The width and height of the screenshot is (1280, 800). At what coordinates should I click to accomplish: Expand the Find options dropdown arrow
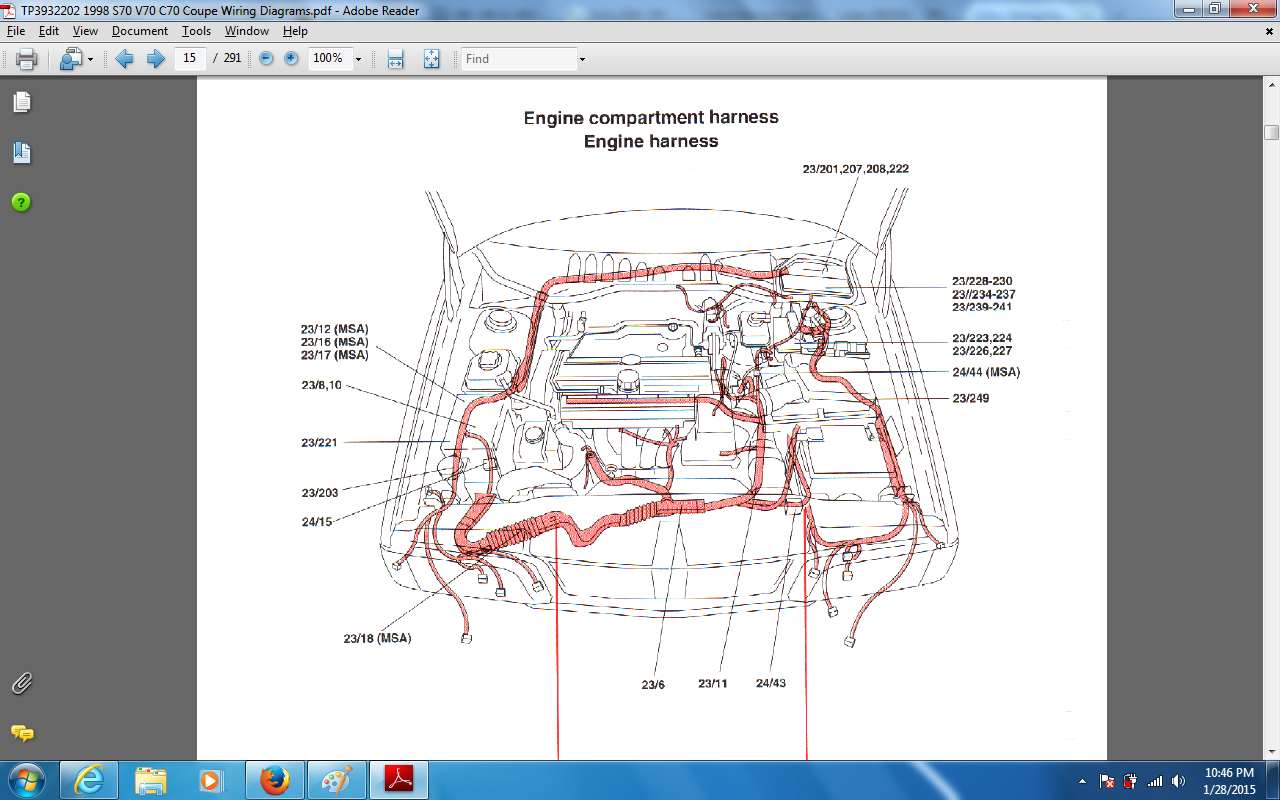coord(582,59)
